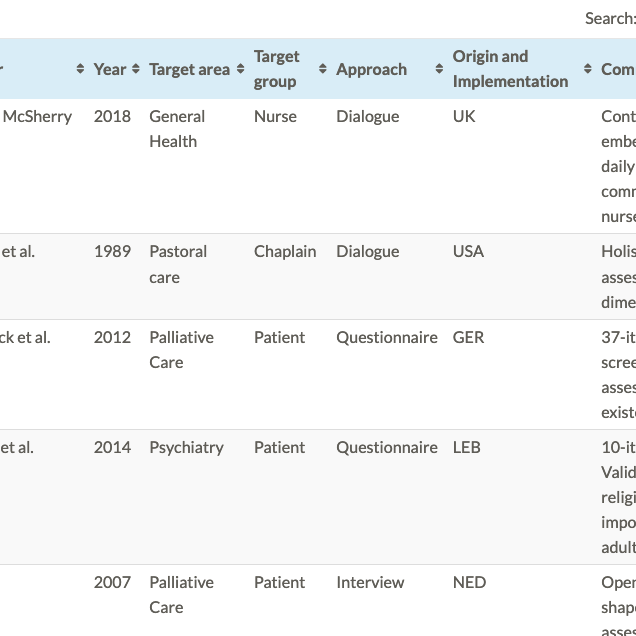
Task: Click the Chaplain target group cell
Action: [x=284, y=251]
